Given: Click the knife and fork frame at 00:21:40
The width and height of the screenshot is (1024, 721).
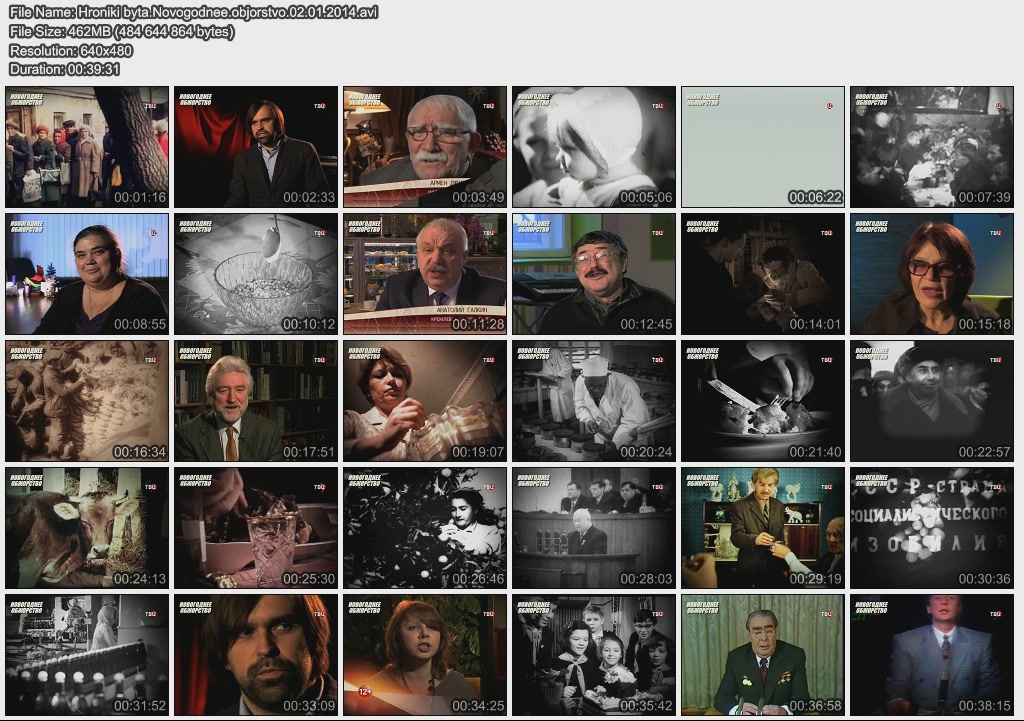Looking at the screenshot, I should 763,401.
